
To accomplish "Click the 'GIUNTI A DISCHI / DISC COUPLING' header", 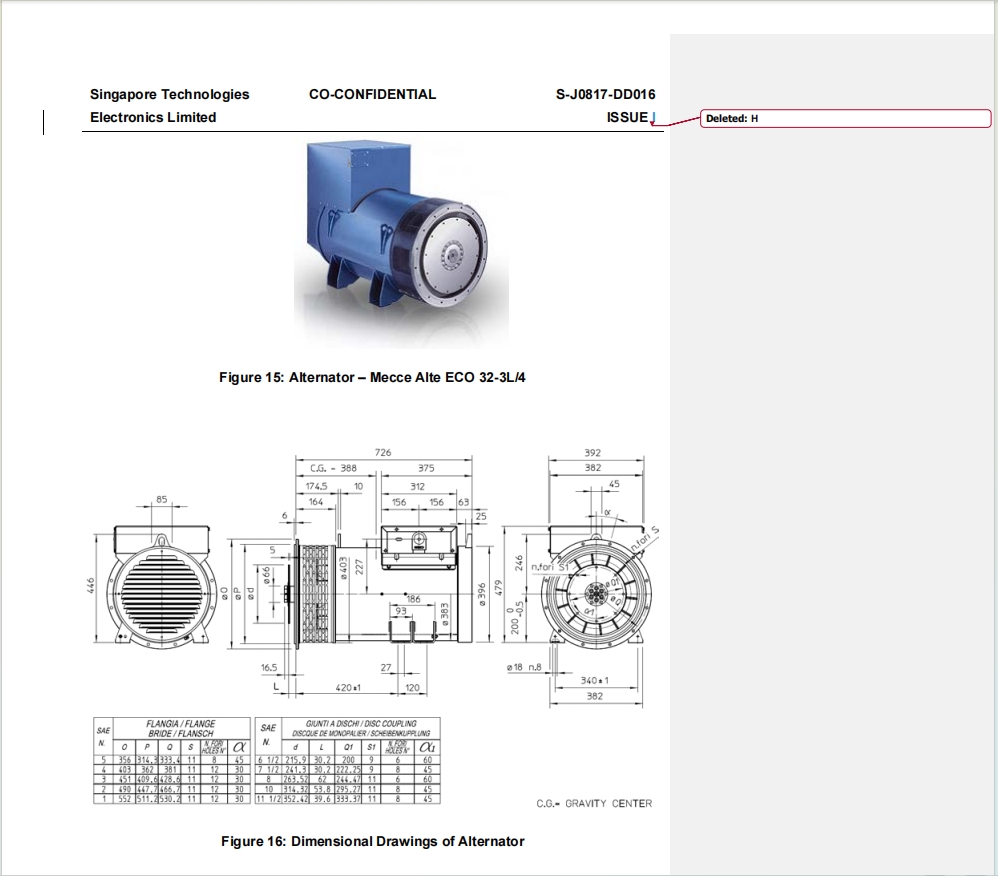I will point(361,724).
